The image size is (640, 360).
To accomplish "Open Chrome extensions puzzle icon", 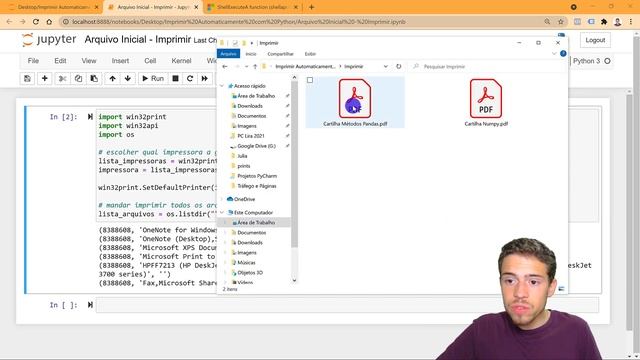I will pos(604,22).
